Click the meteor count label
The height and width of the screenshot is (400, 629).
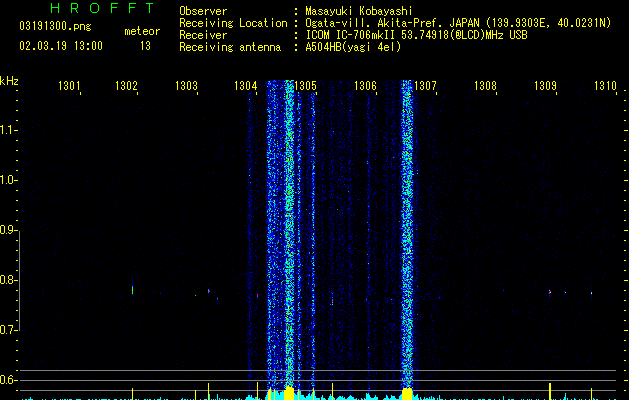click(x=142, y=31)
